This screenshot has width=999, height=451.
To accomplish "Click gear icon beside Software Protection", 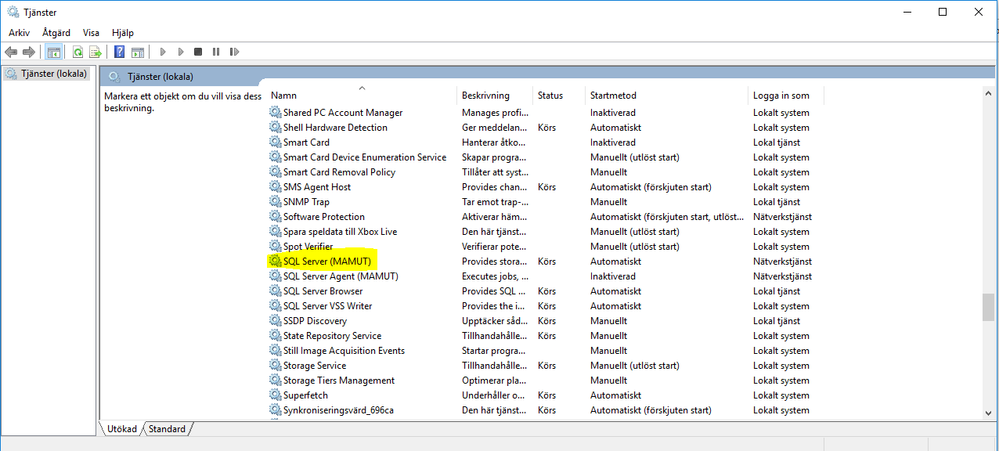I will point(275,217).
